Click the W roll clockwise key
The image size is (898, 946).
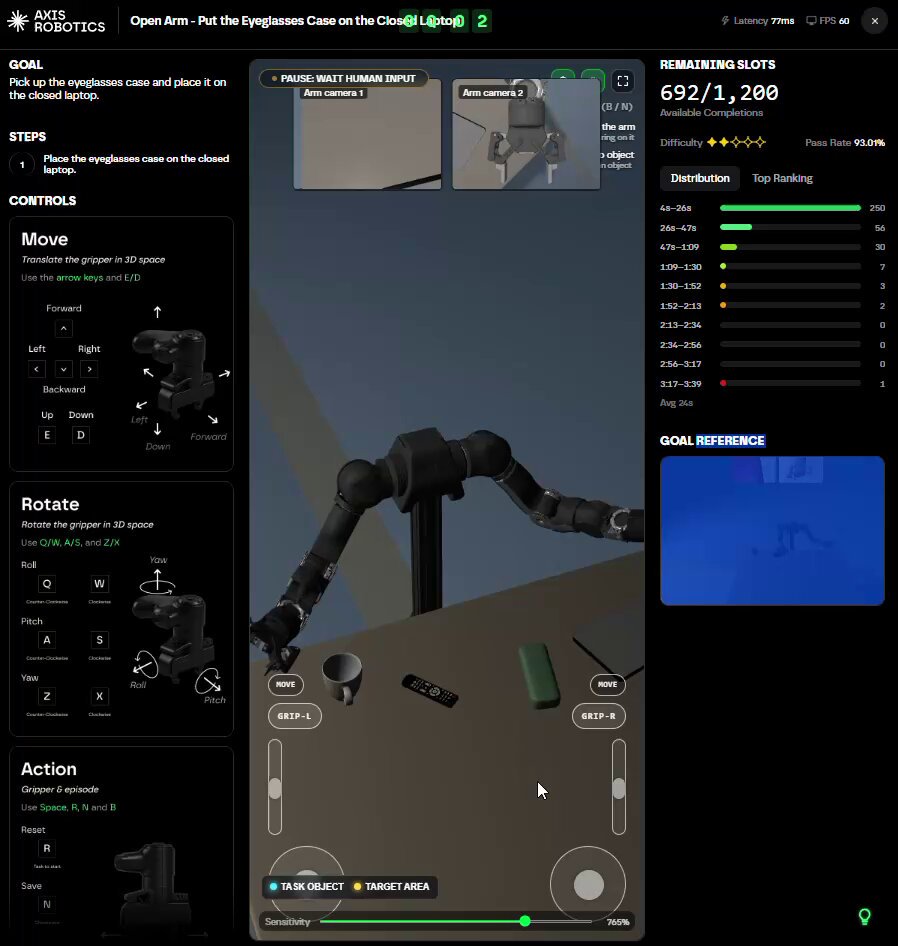click(100, 584)
